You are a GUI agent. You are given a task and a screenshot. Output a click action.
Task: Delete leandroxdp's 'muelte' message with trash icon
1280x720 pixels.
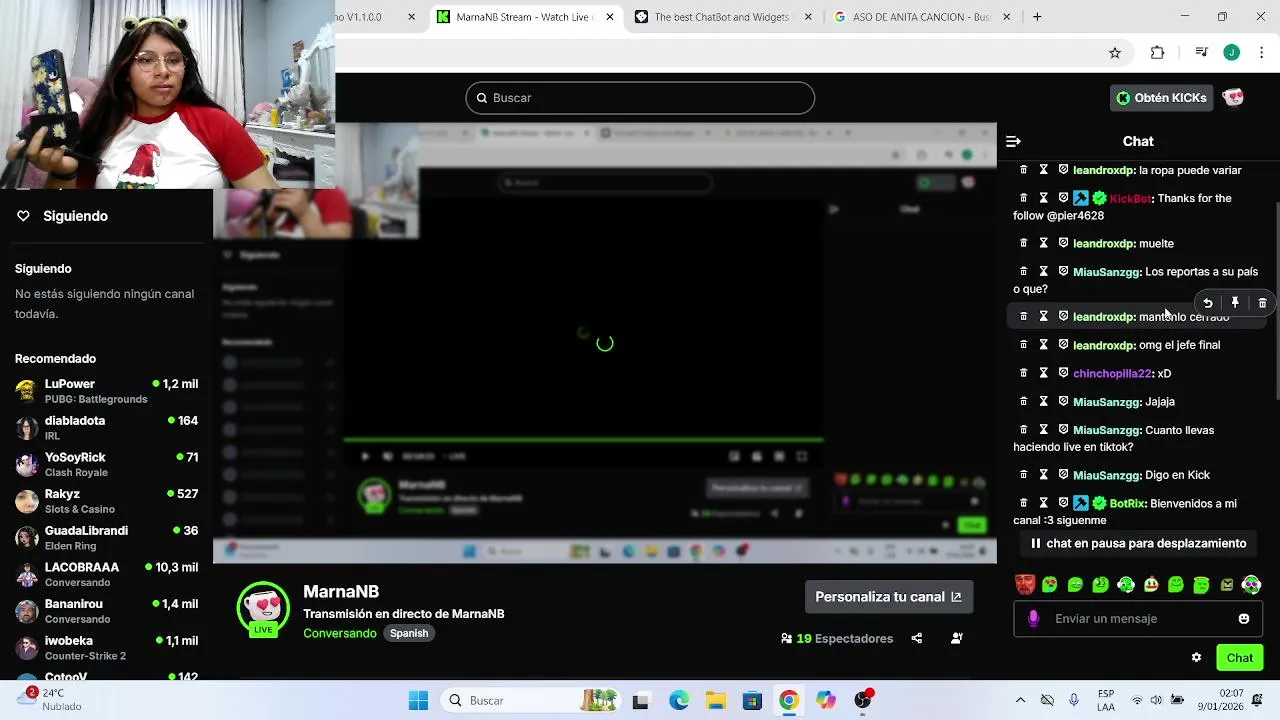pyautogui.click(x=1023, y=243)
